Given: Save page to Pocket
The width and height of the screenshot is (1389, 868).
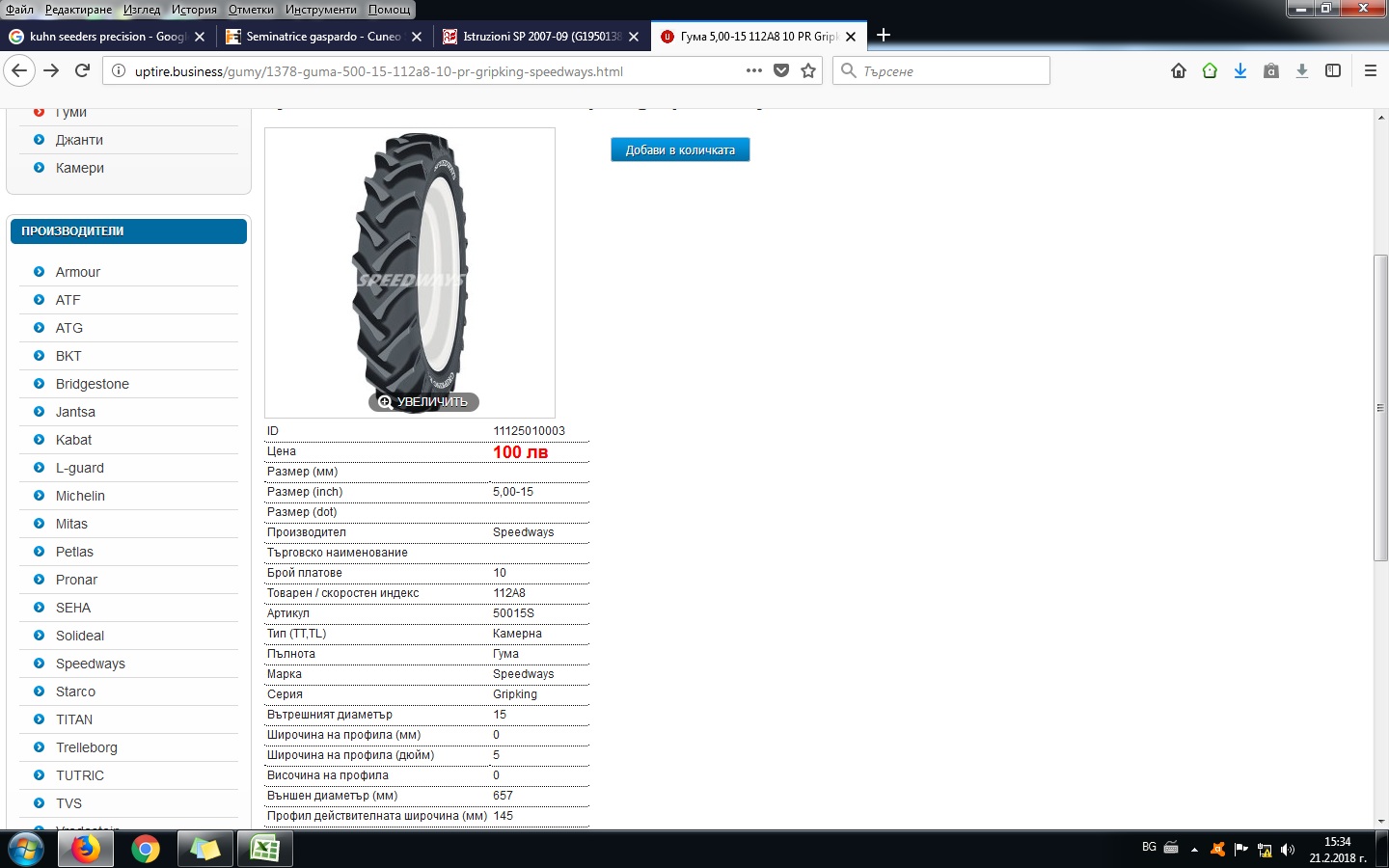Looking at the screenshot, I should [781, 70].
